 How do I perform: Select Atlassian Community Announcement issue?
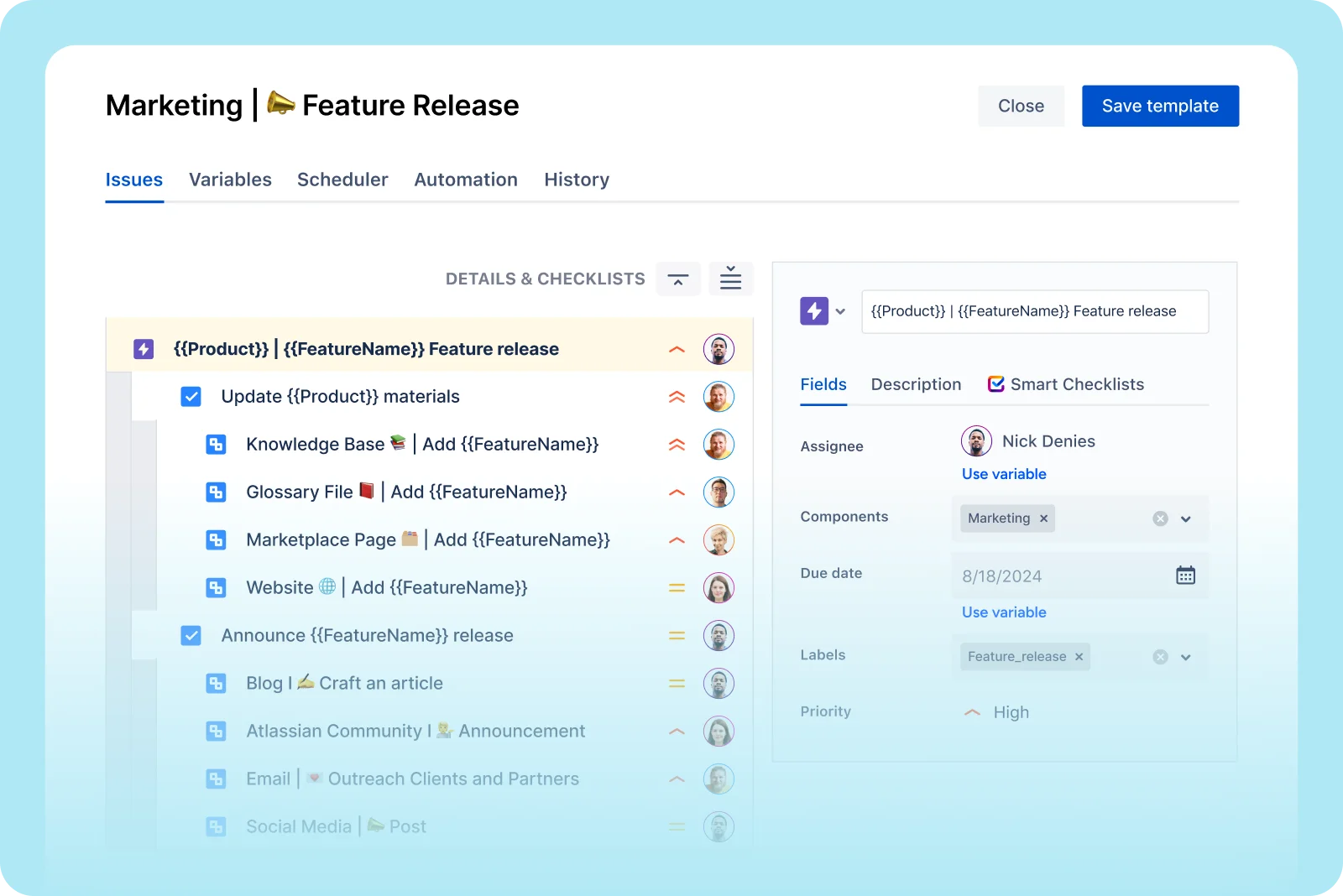[455, 732]
